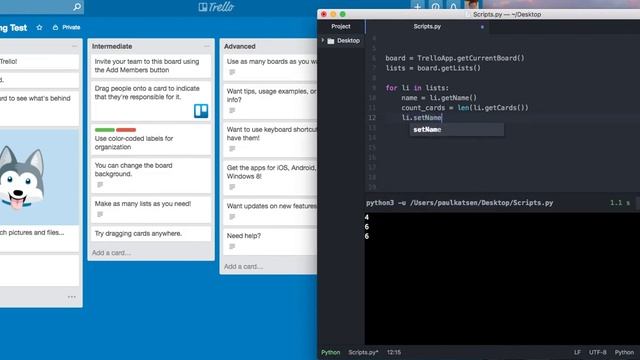Click description icon on 'Need help?' card
This screenshot has width=640, height=360.
point(232,247)
